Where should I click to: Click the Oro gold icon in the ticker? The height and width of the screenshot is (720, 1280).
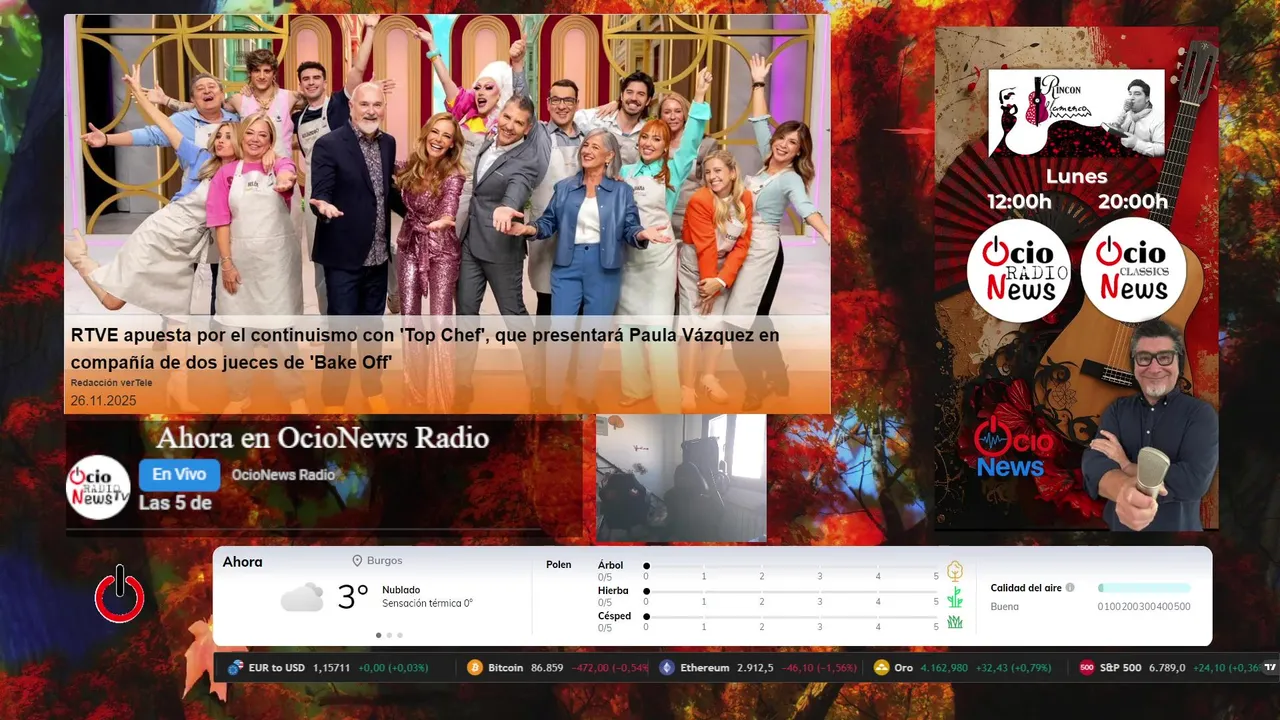881,667
